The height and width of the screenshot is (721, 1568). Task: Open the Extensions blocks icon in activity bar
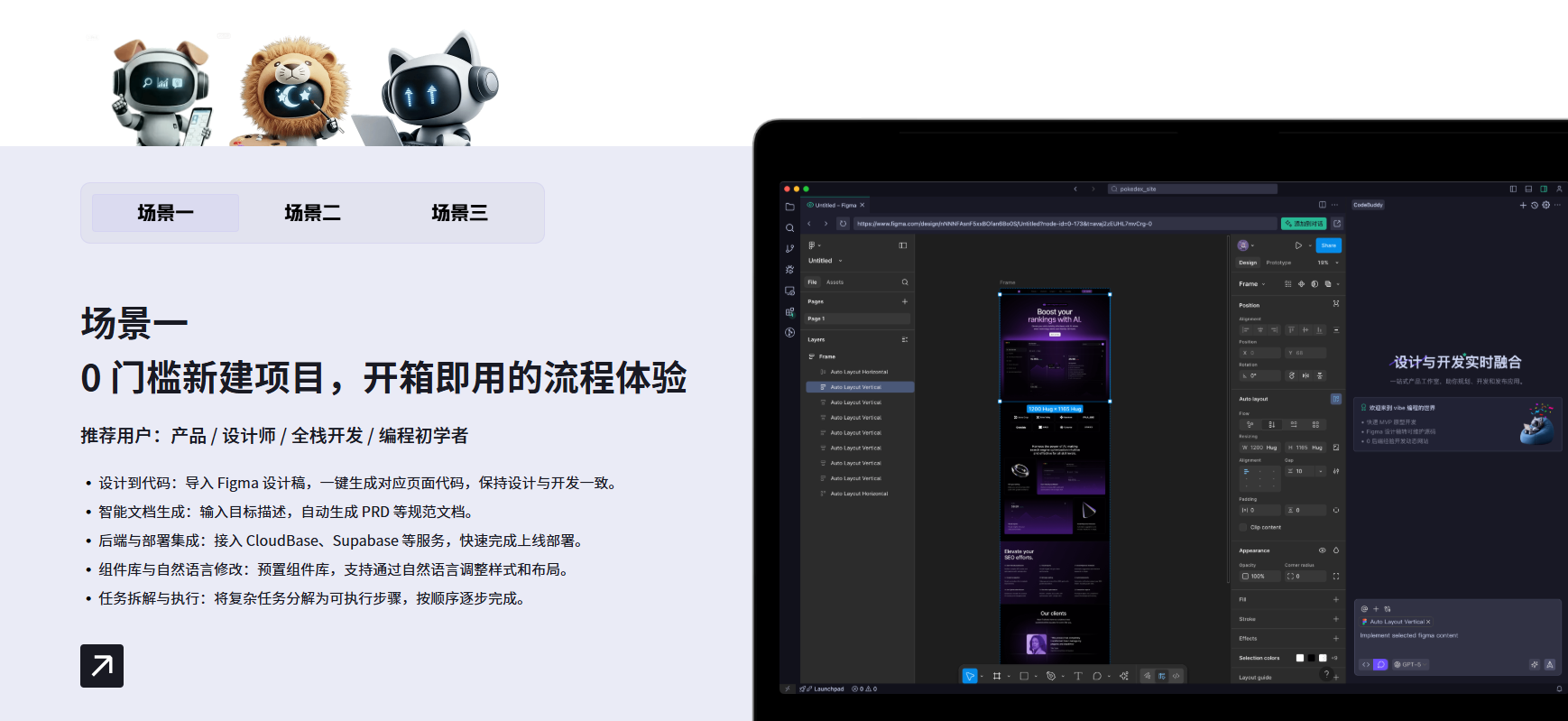[789, 311]
